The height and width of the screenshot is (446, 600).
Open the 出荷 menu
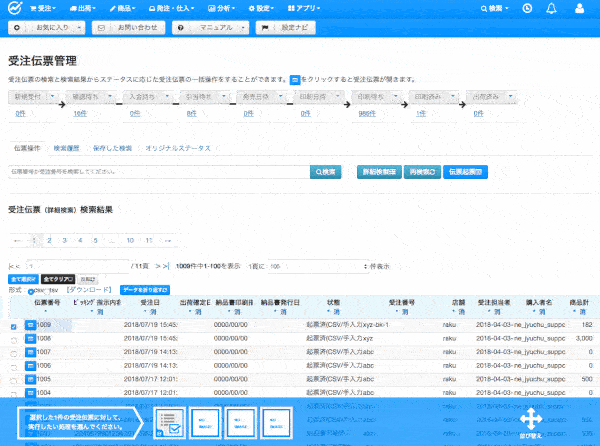83,8
